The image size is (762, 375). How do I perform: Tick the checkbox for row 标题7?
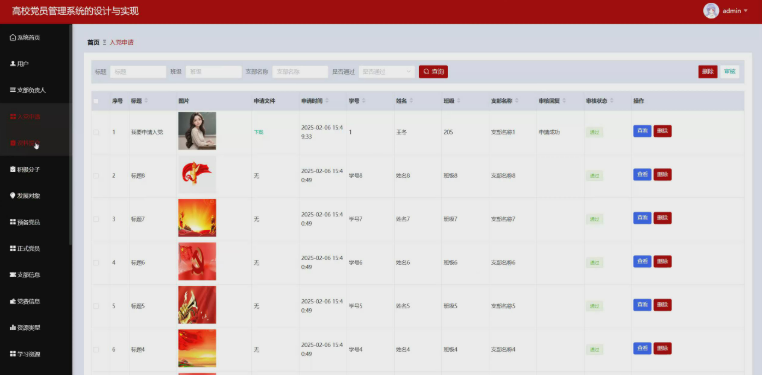point(96,219)
